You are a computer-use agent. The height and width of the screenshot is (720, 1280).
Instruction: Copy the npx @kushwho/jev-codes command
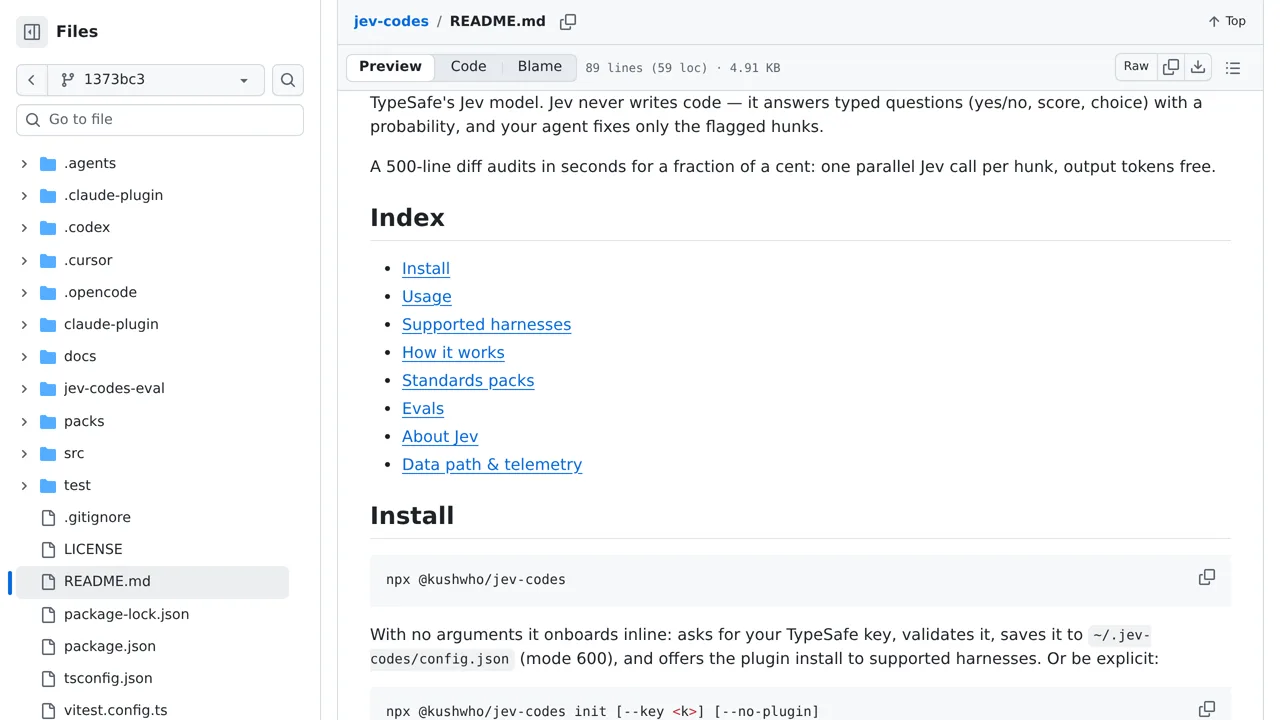(x=1207, y=578)
